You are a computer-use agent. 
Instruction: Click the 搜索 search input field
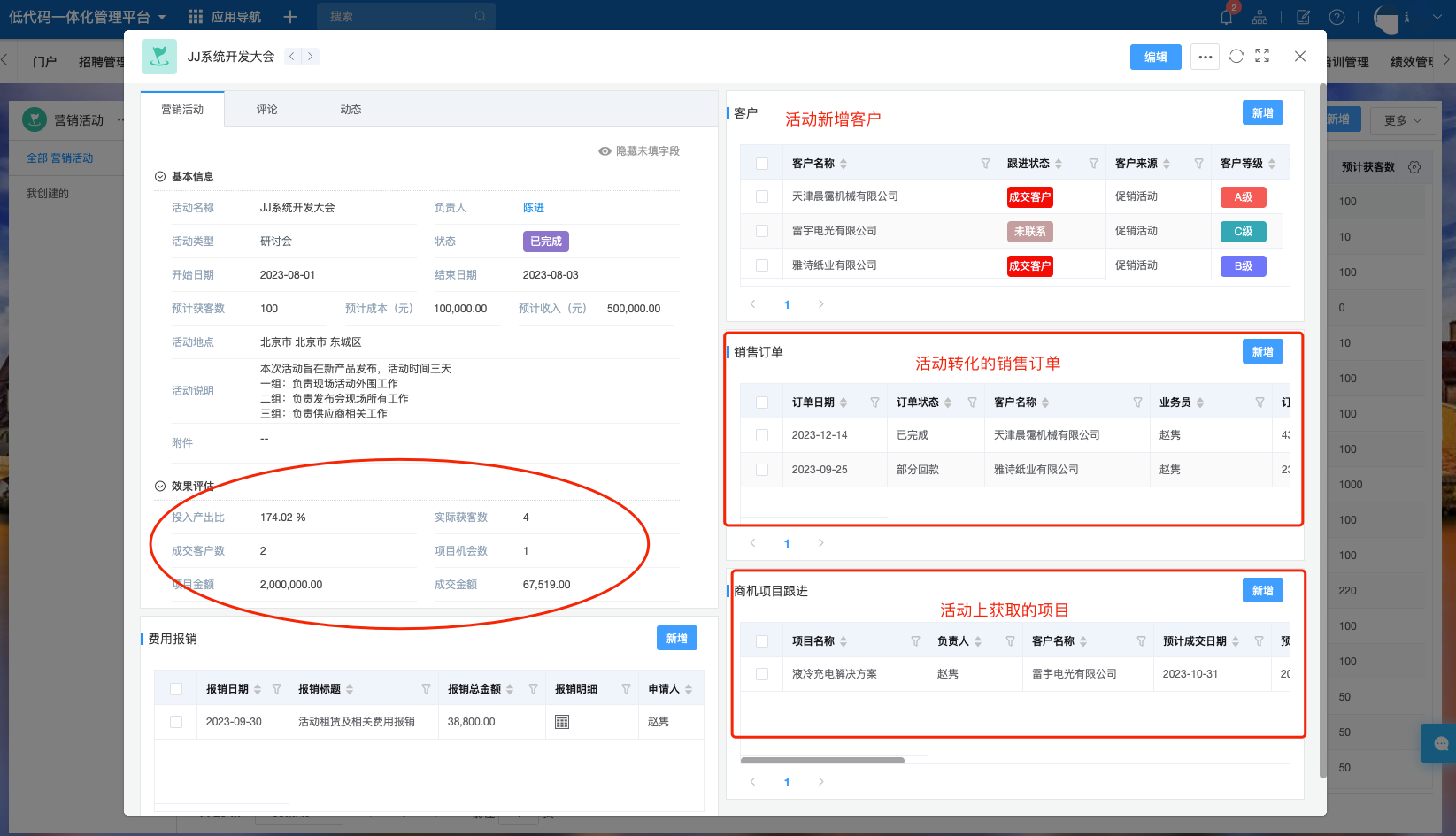[405, 16]
